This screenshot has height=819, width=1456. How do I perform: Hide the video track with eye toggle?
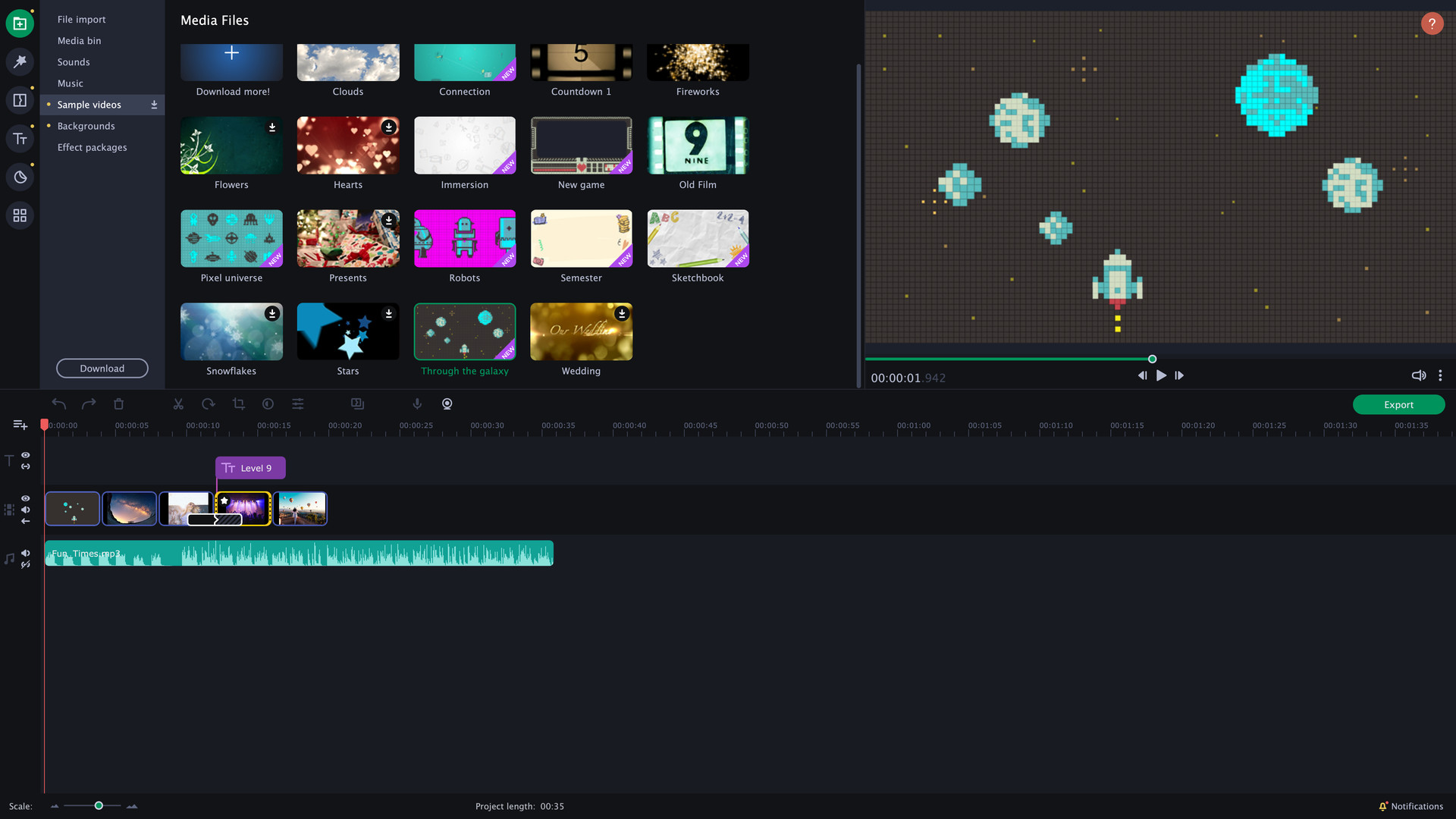point(26,498)
